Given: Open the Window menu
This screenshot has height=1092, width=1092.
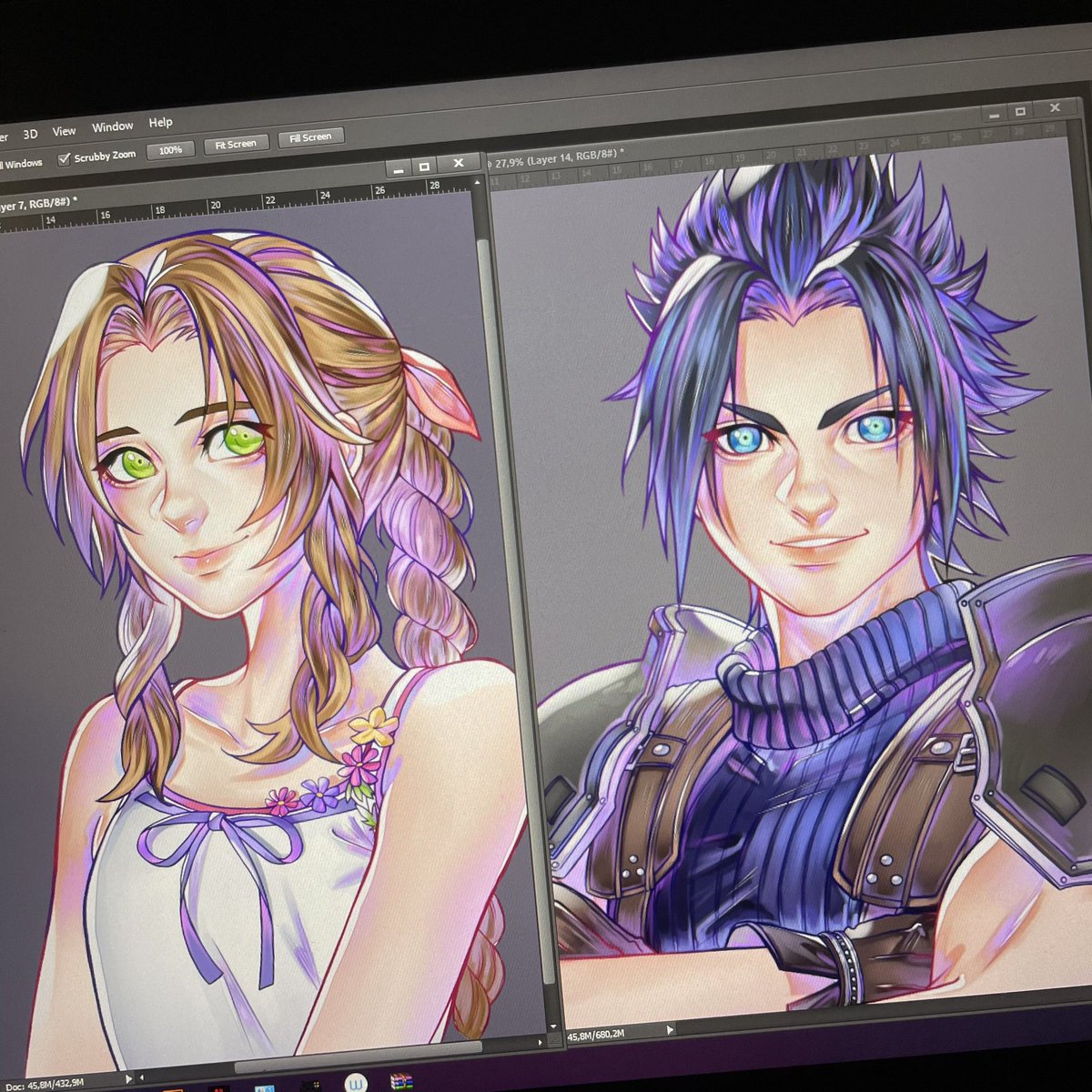Looking at the screenshot, I should [112, 126].
